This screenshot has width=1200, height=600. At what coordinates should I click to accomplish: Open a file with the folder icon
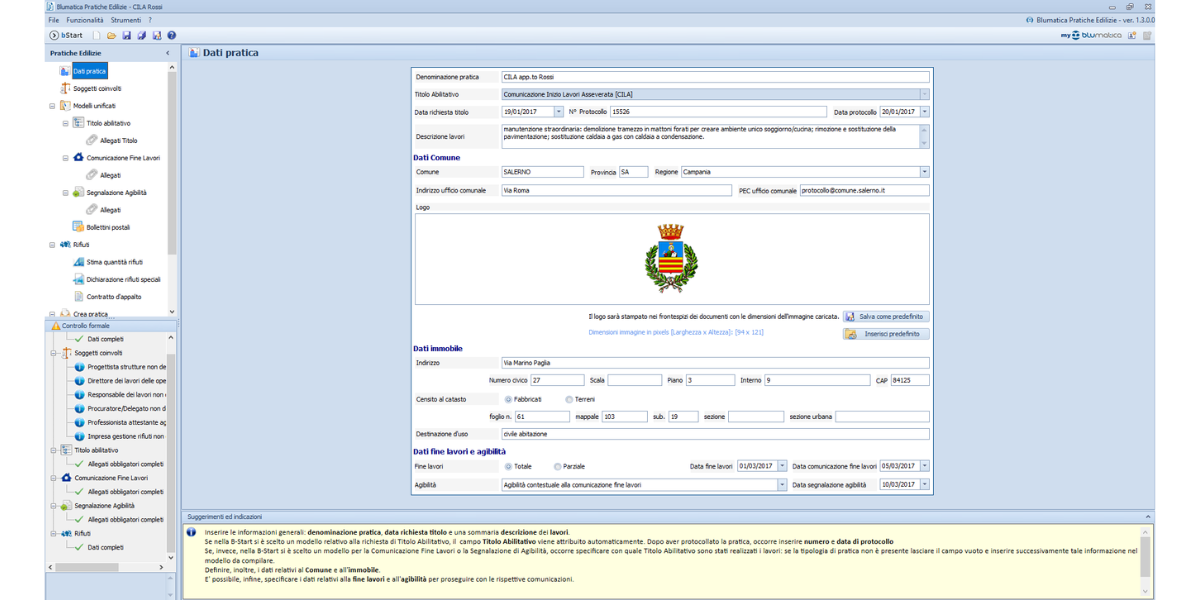pyautogui.click(x=112, y=35)
